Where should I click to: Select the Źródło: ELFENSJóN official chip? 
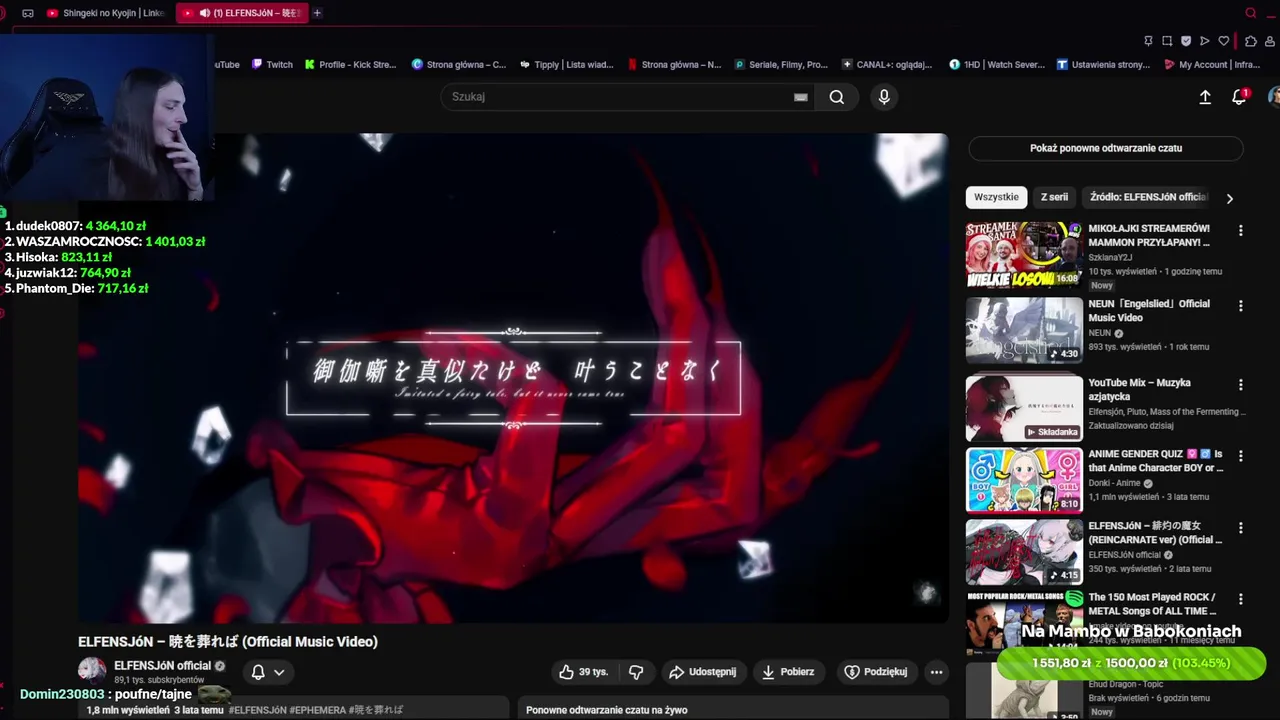(1148, 197)
